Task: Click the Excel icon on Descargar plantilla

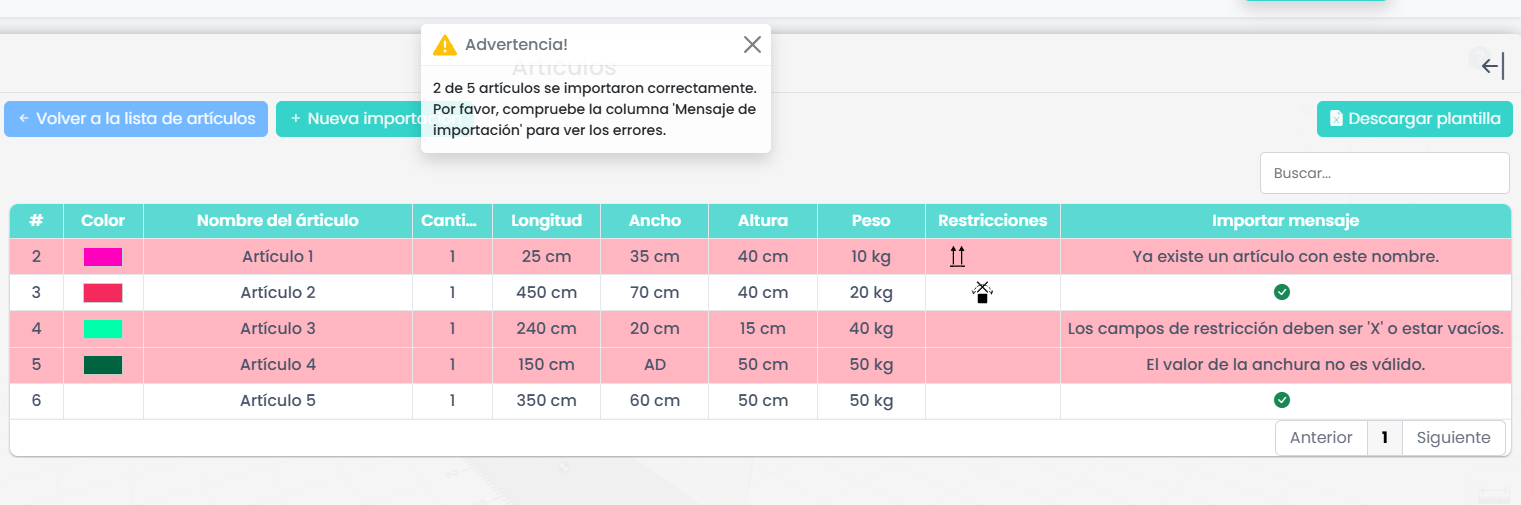Action: coord(1335,119)
